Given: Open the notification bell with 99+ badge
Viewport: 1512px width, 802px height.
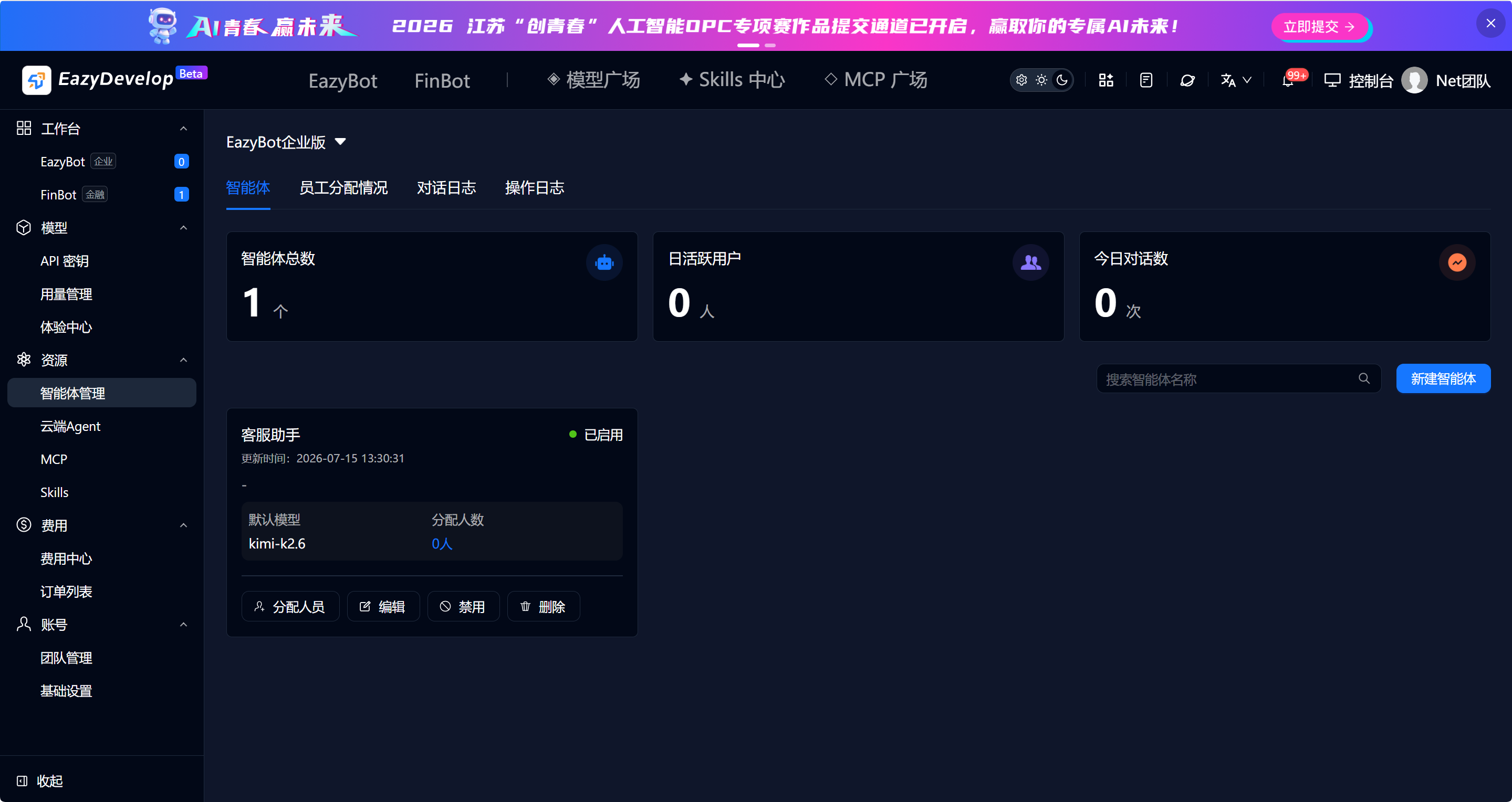Looking at the screenshot, I should coord(1288,80).
